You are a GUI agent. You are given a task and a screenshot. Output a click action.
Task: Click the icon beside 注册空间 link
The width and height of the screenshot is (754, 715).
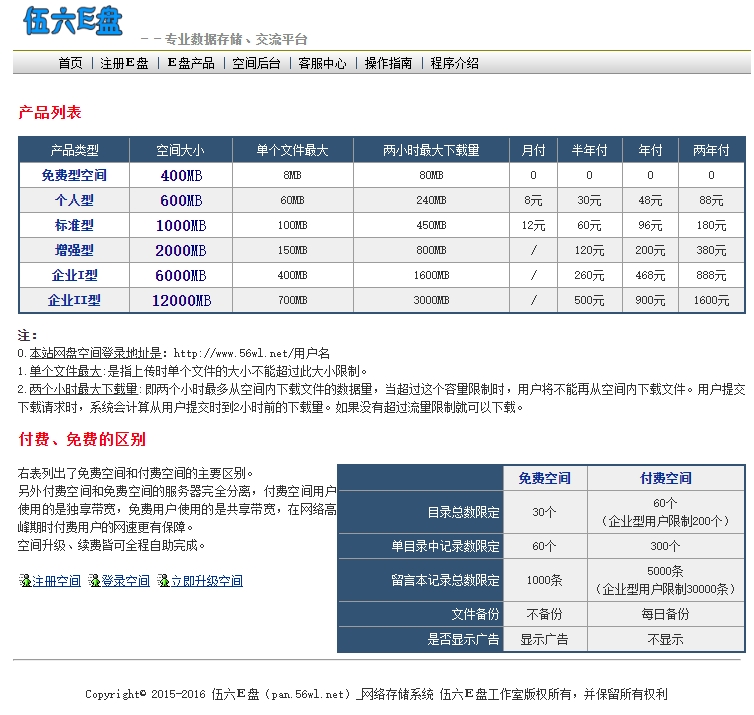coord(25,580)
